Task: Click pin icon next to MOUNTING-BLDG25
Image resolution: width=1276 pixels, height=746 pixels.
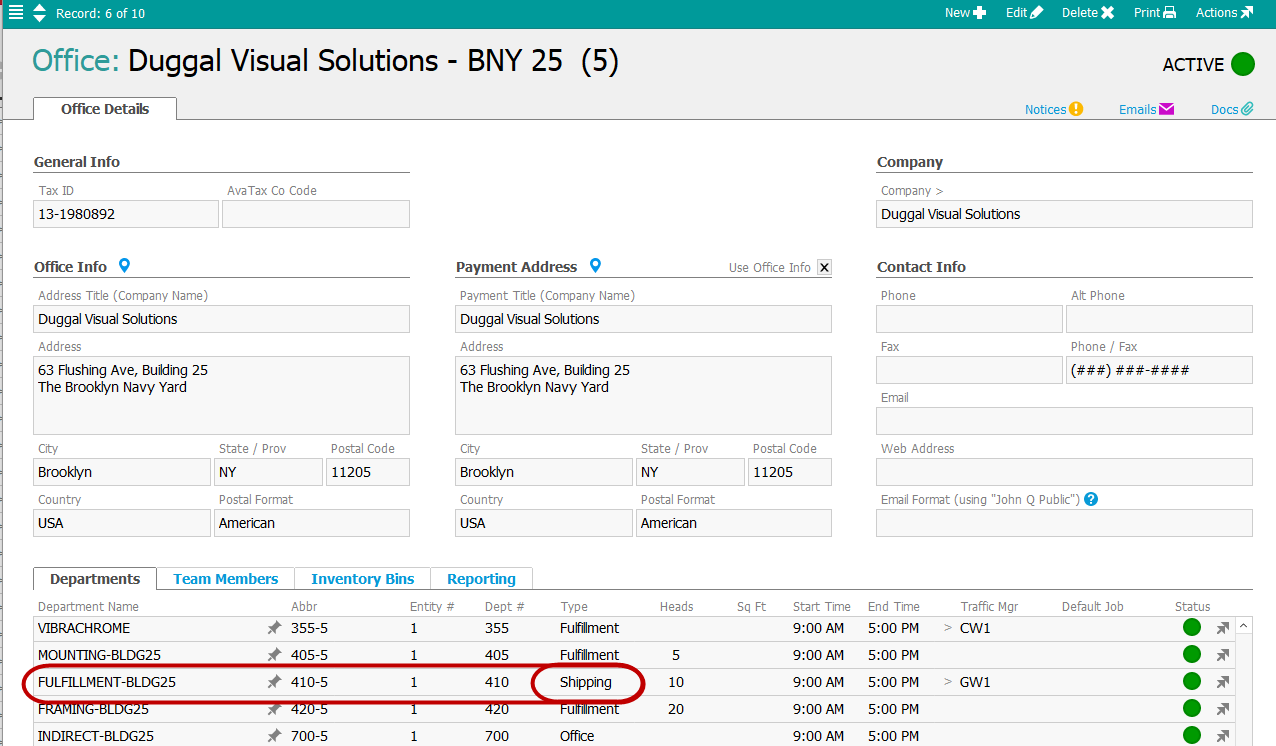Action: 274,655
